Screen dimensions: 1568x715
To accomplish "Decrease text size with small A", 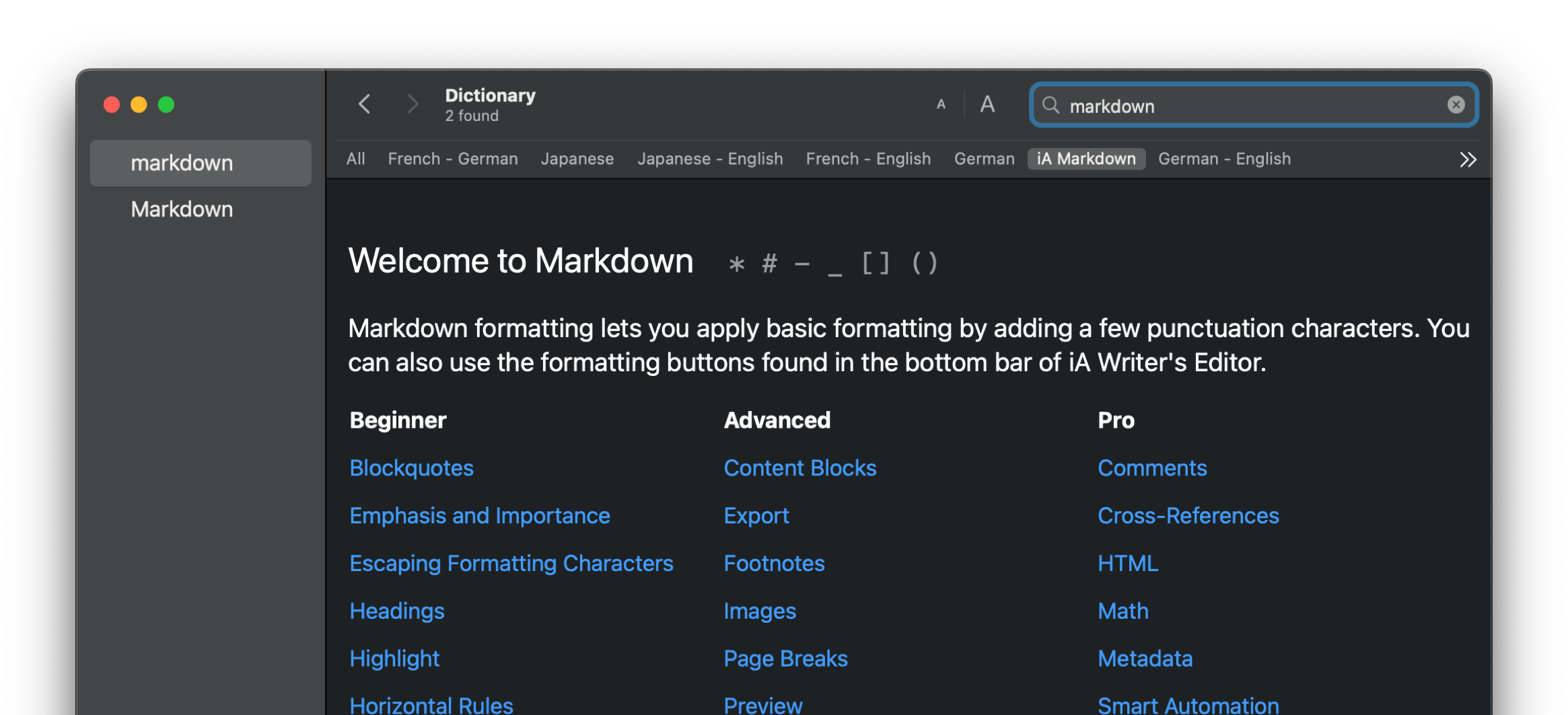I will click(941, 104).
